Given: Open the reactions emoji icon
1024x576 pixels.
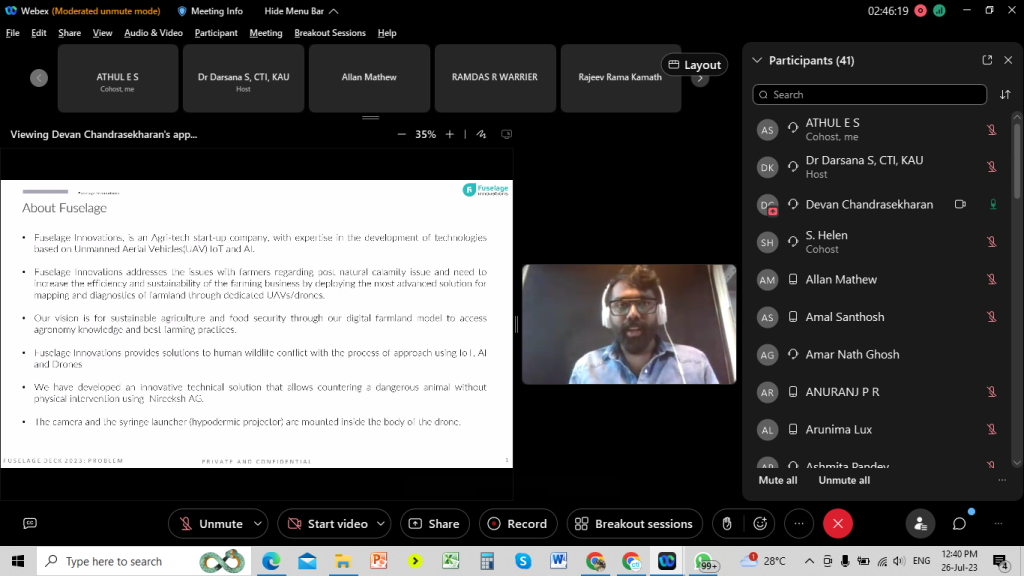Looking at the screenshot, I should (x=760, y=524).
